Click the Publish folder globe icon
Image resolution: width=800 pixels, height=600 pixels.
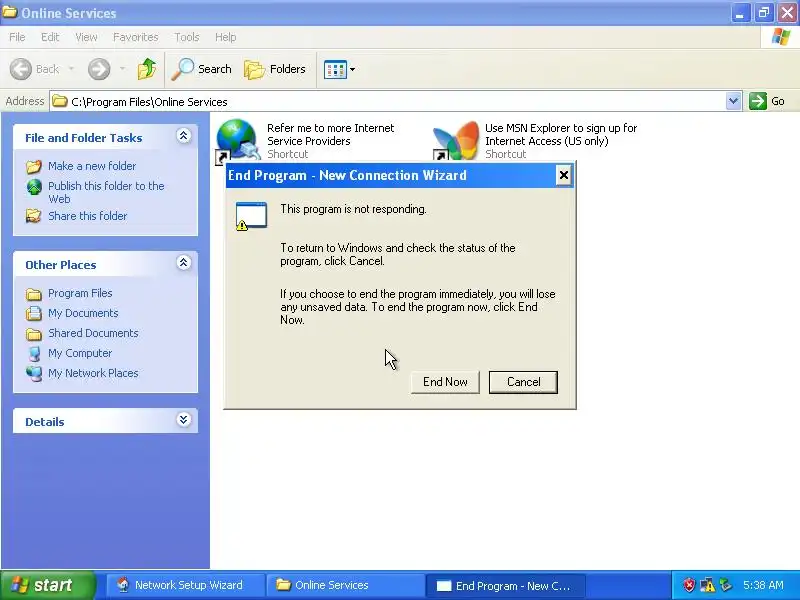34,187
